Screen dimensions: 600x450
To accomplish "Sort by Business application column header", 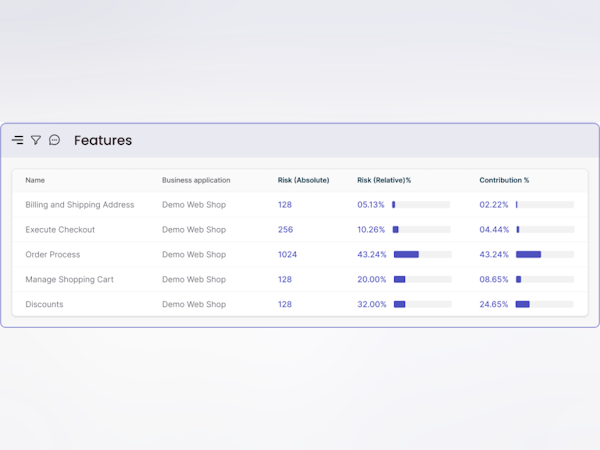I will click(196, 180).
